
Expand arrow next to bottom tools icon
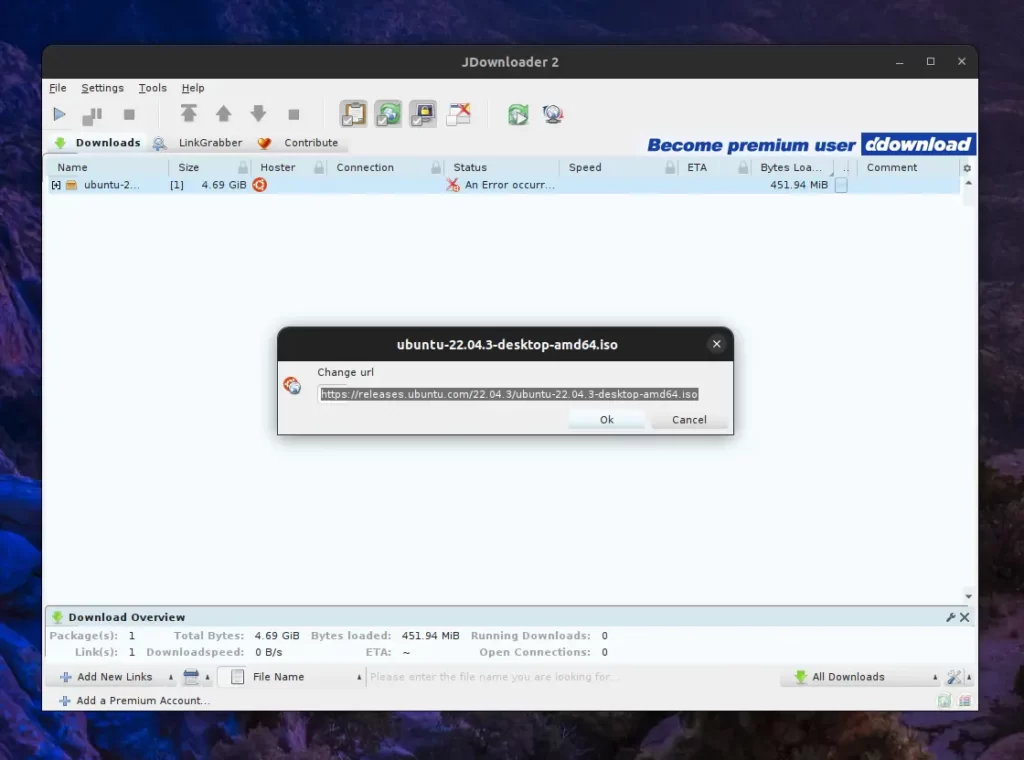point(969,677)
